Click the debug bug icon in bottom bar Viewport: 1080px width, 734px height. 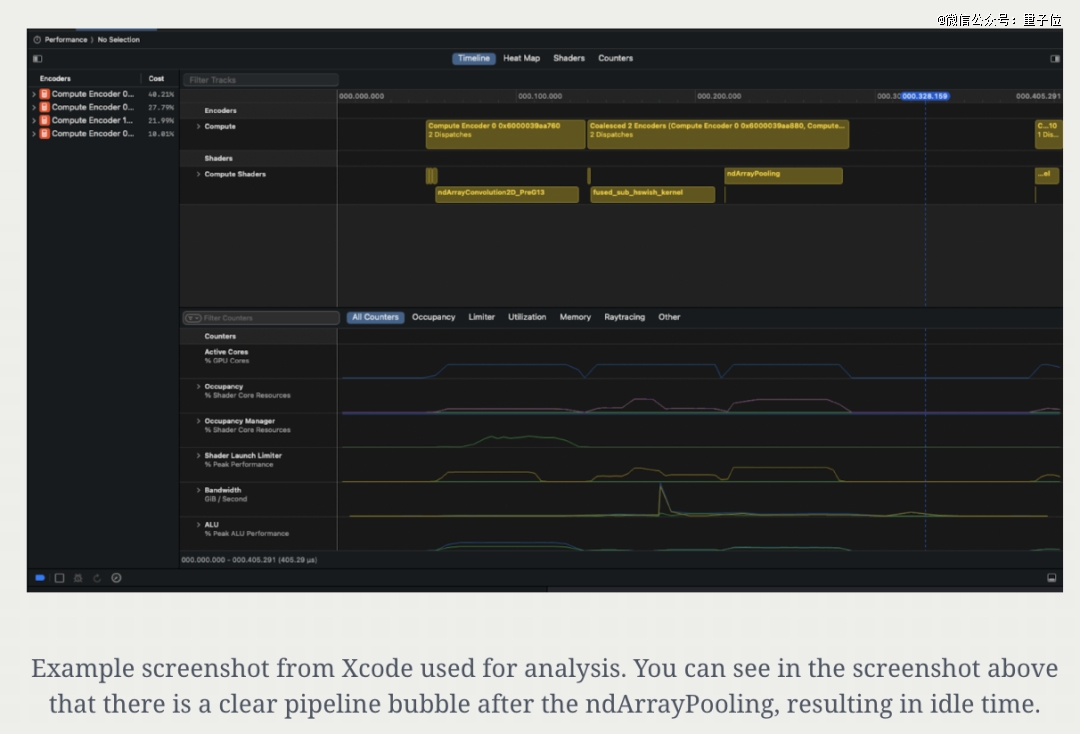pyautogui.click(x=78, y=578)
